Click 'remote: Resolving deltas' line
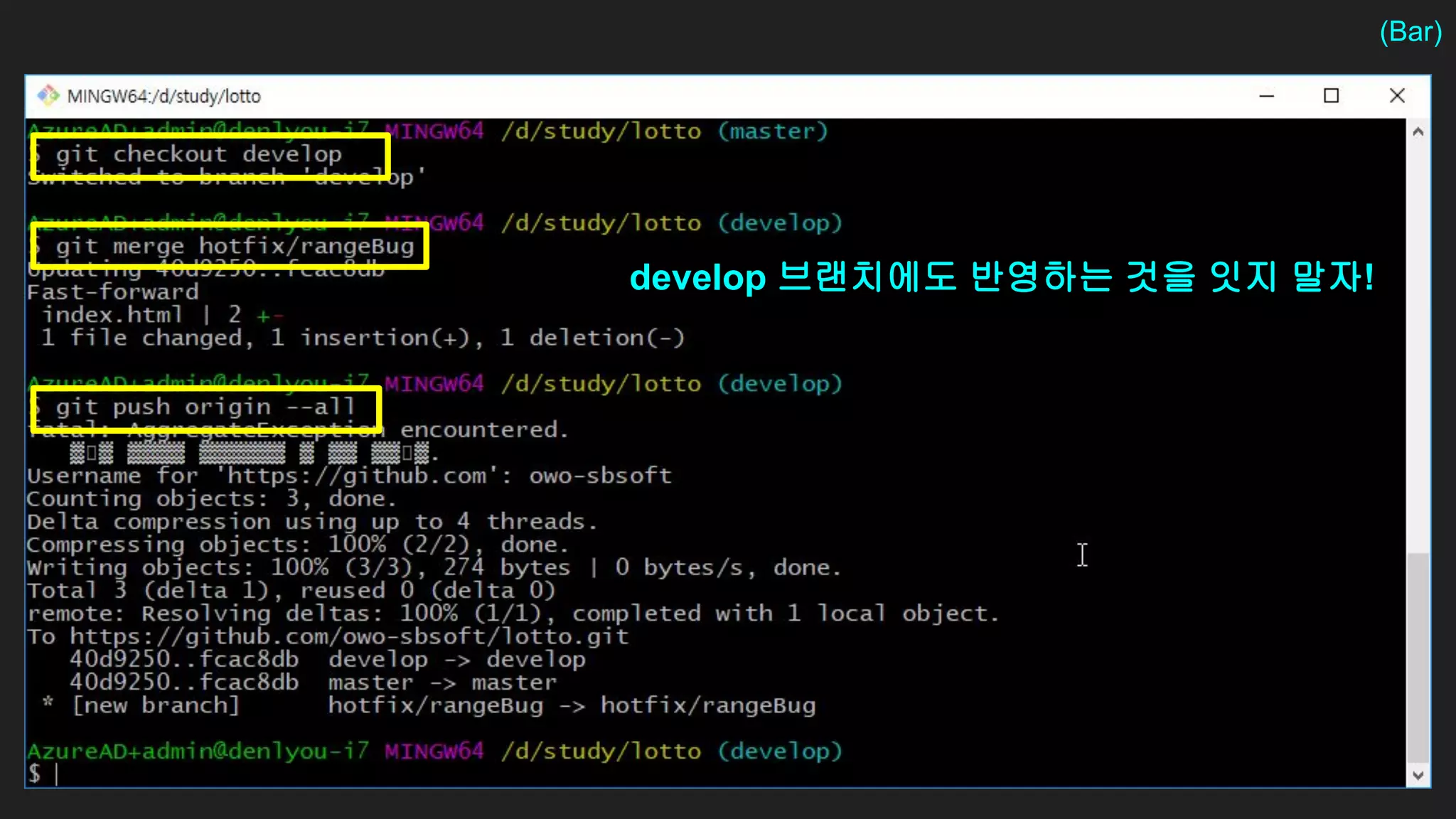 [x=513, y=614]
